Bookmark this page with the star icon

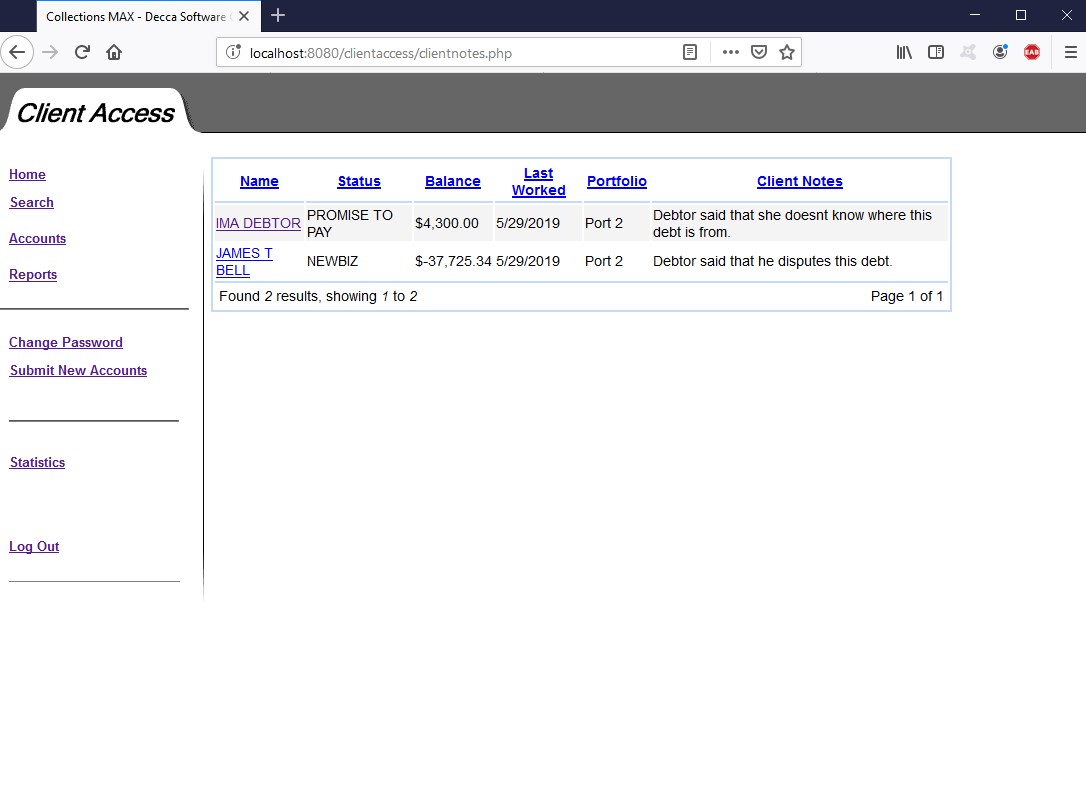point(787,53)
